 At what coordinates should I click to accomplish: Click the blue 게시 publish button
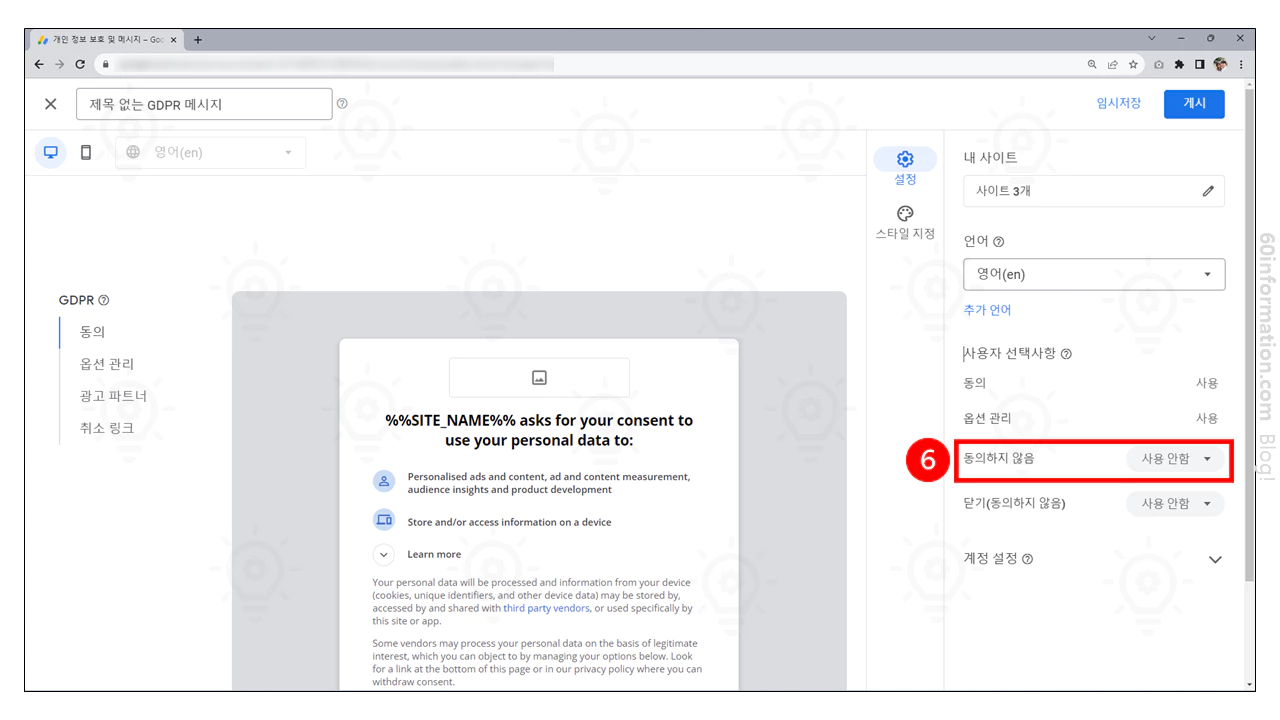[x=1194, y=103]
